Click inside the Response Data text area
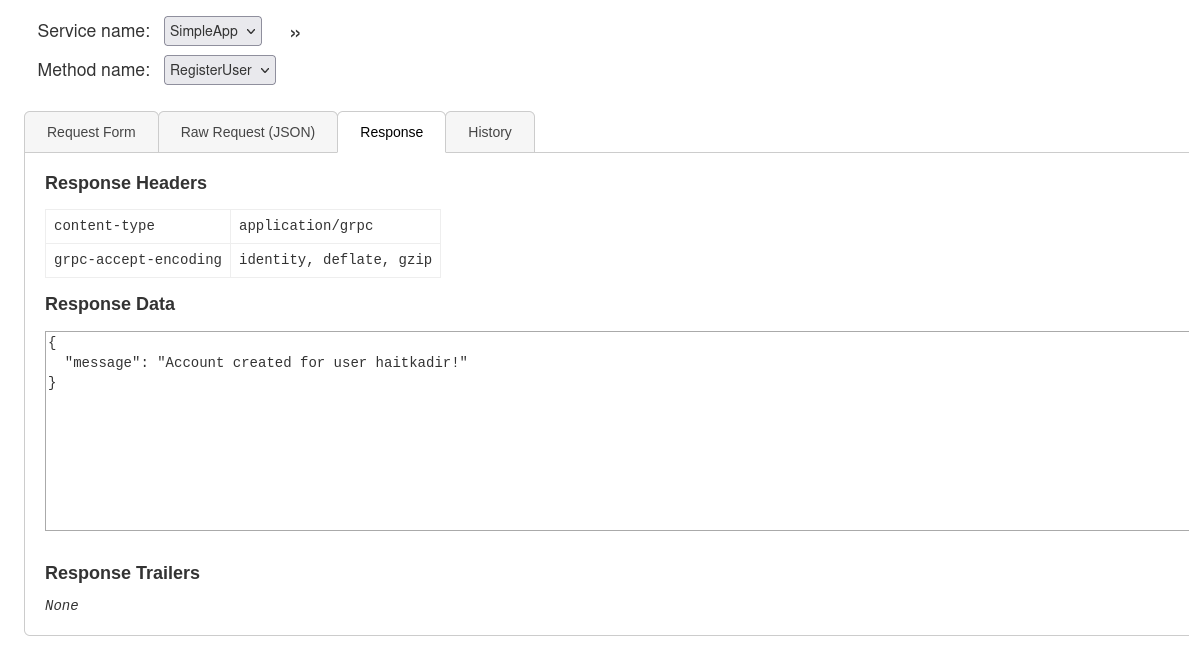Screen dimensions: 1189x647 click(616, 460)
